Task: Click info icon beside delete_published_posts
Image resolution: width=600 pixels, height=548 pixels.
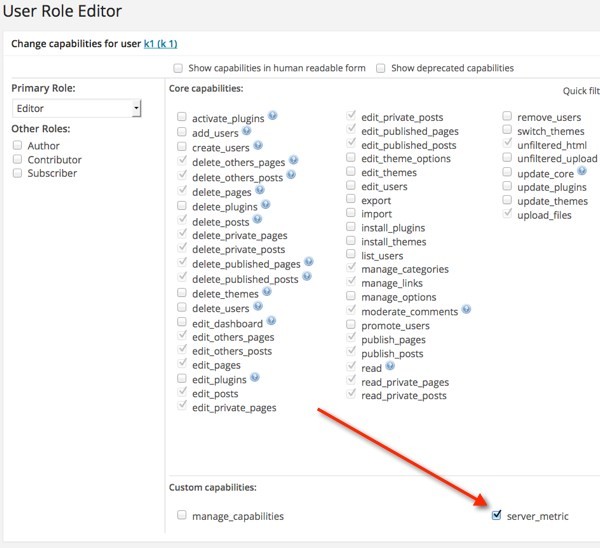Action: pyautogui.click(x=307, y=276)
